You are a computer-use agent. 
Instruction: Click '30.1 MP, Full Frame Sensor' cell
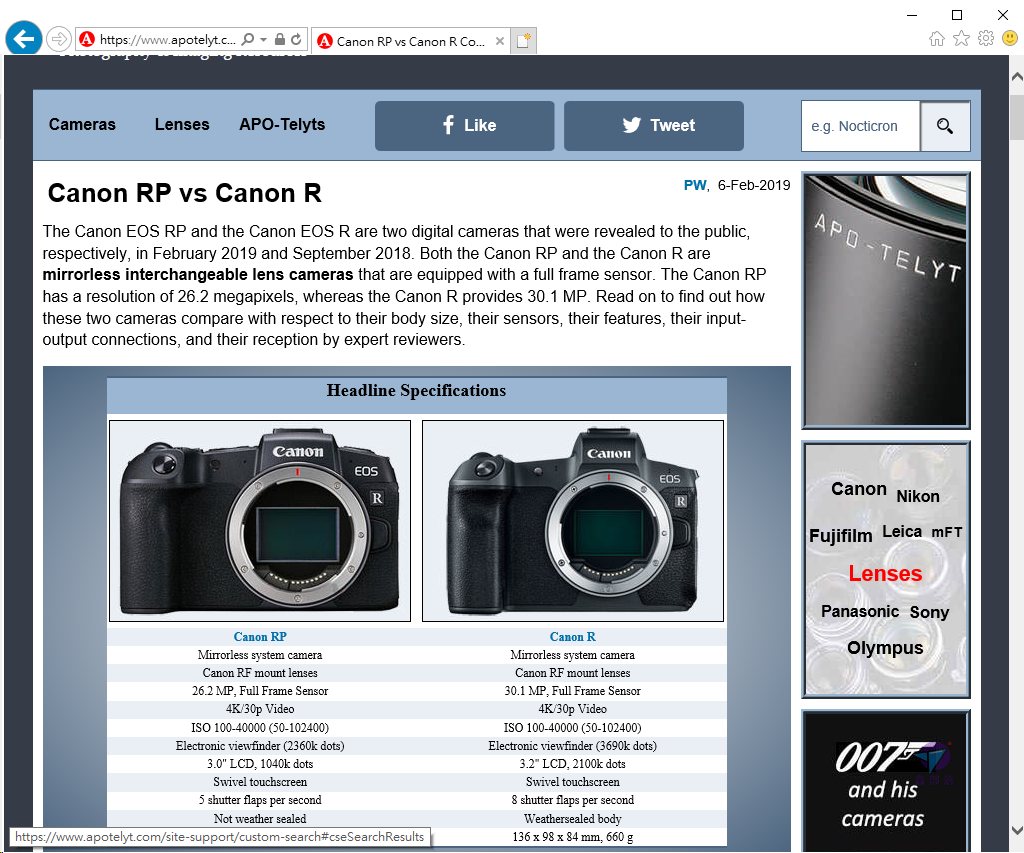pos(573,691)
